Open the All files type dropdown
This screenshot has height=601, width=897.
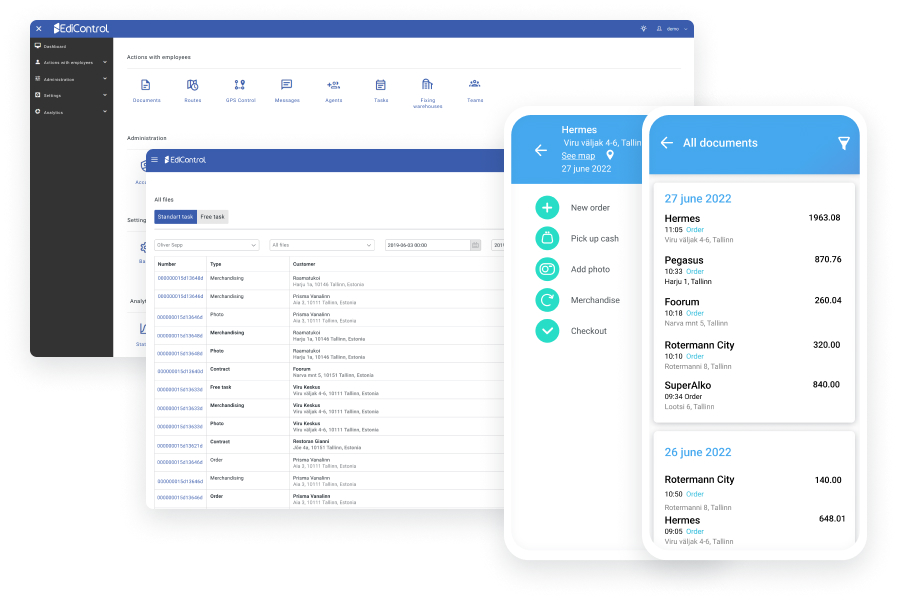(322, 245)
